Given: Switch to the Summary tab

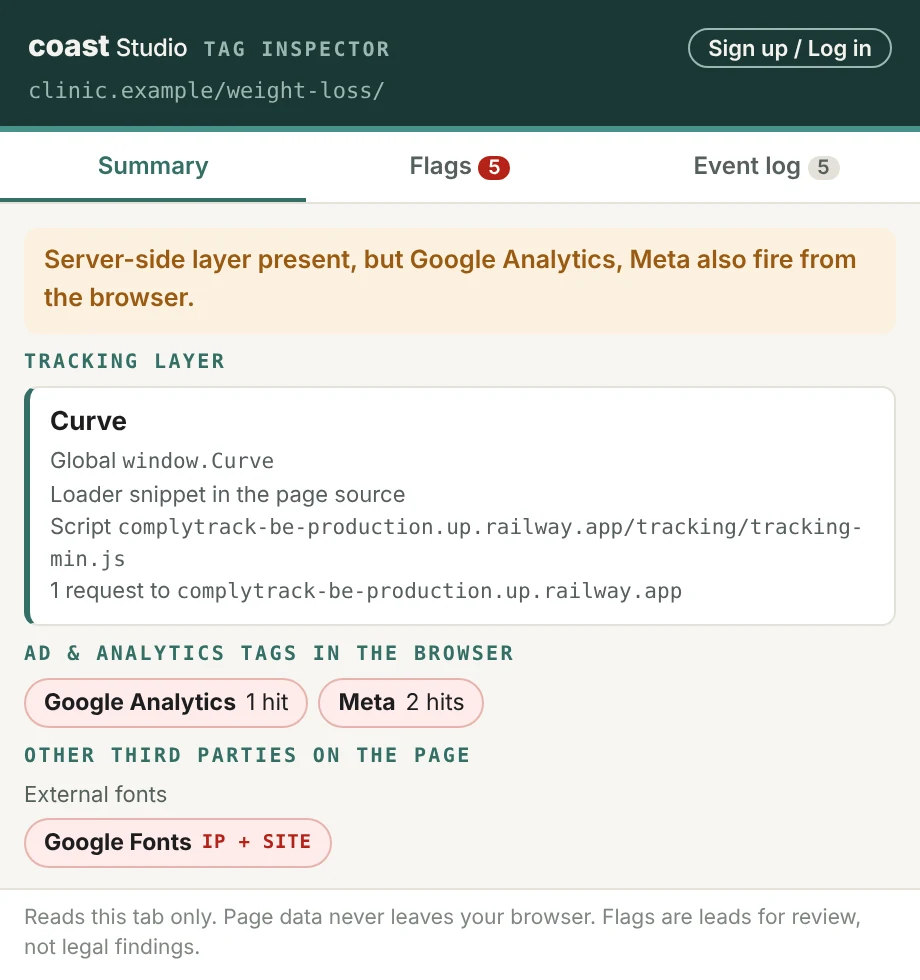Looking at the screenshot, I should click(x=153, y=167).
